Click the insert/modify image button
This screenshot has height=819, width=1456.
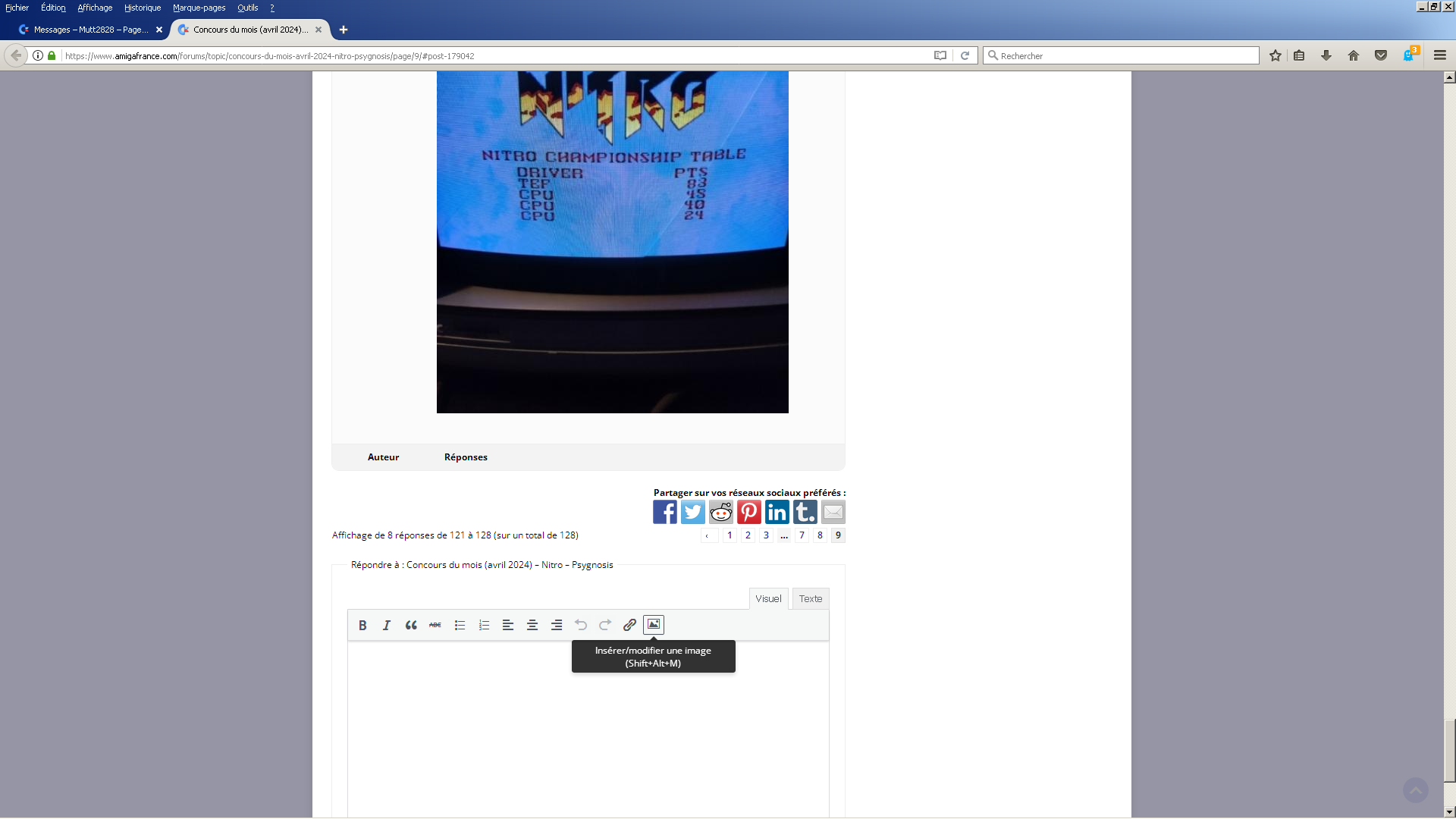(654, 625)
